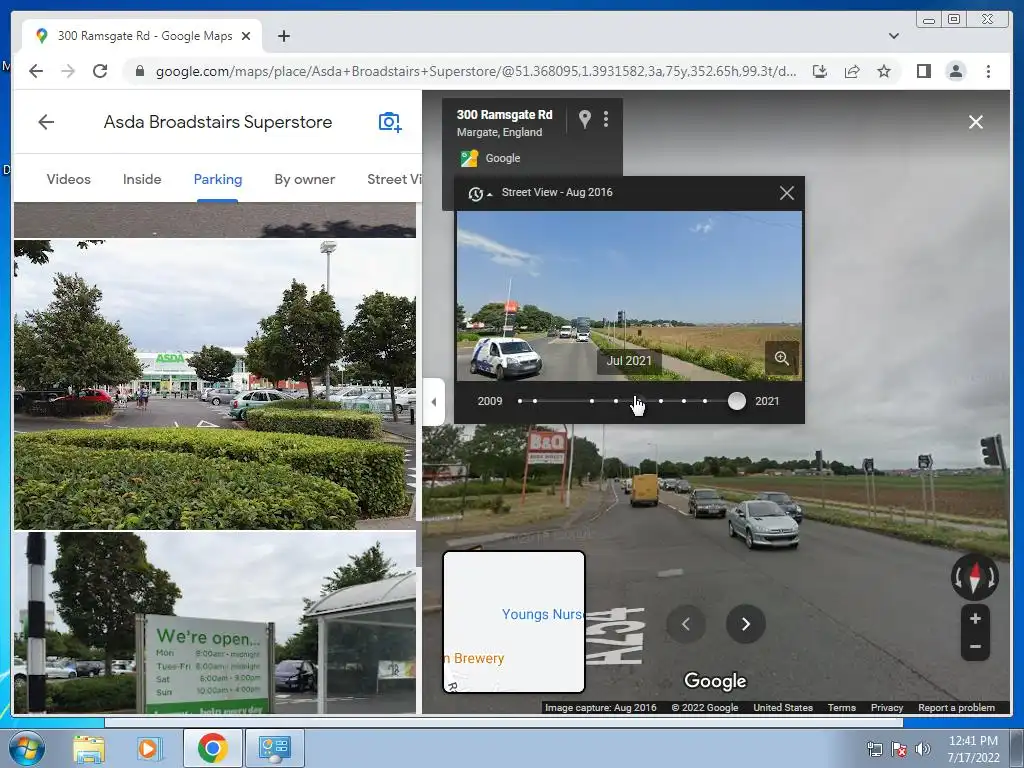Open the Windows Start menu
Screen dimensions: 1024x768
coord(27,748)
